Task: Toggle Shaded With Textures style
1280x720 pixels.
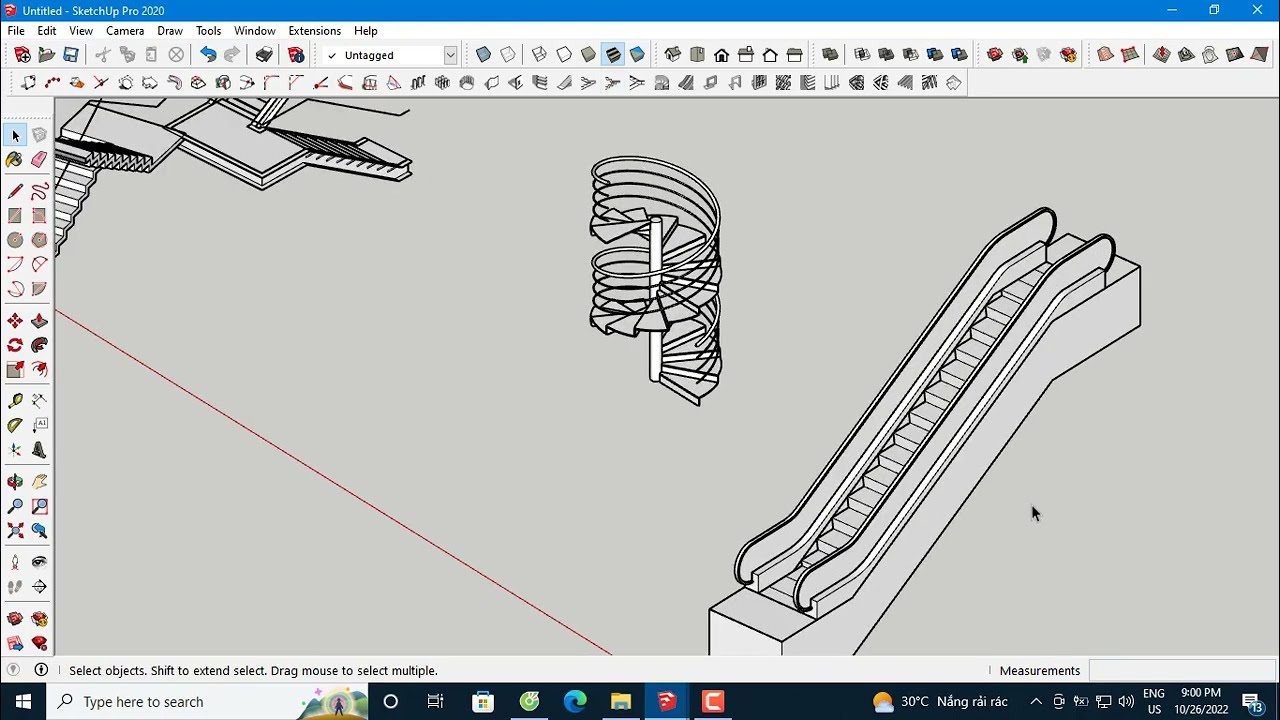Action: (613, 55)
